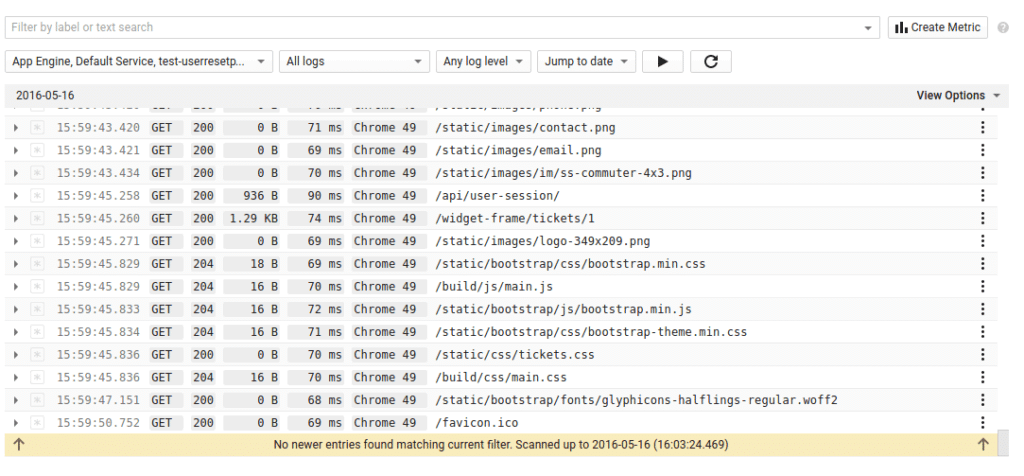Open three-dot menu for /static/images/contact.png
Image resolution: width=1024 pixels, height=476 pixels.
point(982,127)
